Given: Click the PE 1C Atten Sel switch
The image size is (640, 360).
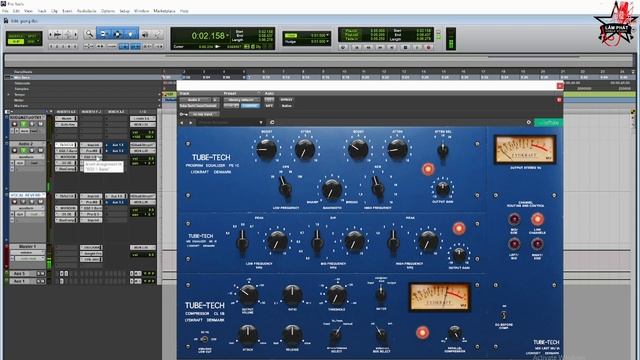Looking at the screenshot, I should click(442, 150).
